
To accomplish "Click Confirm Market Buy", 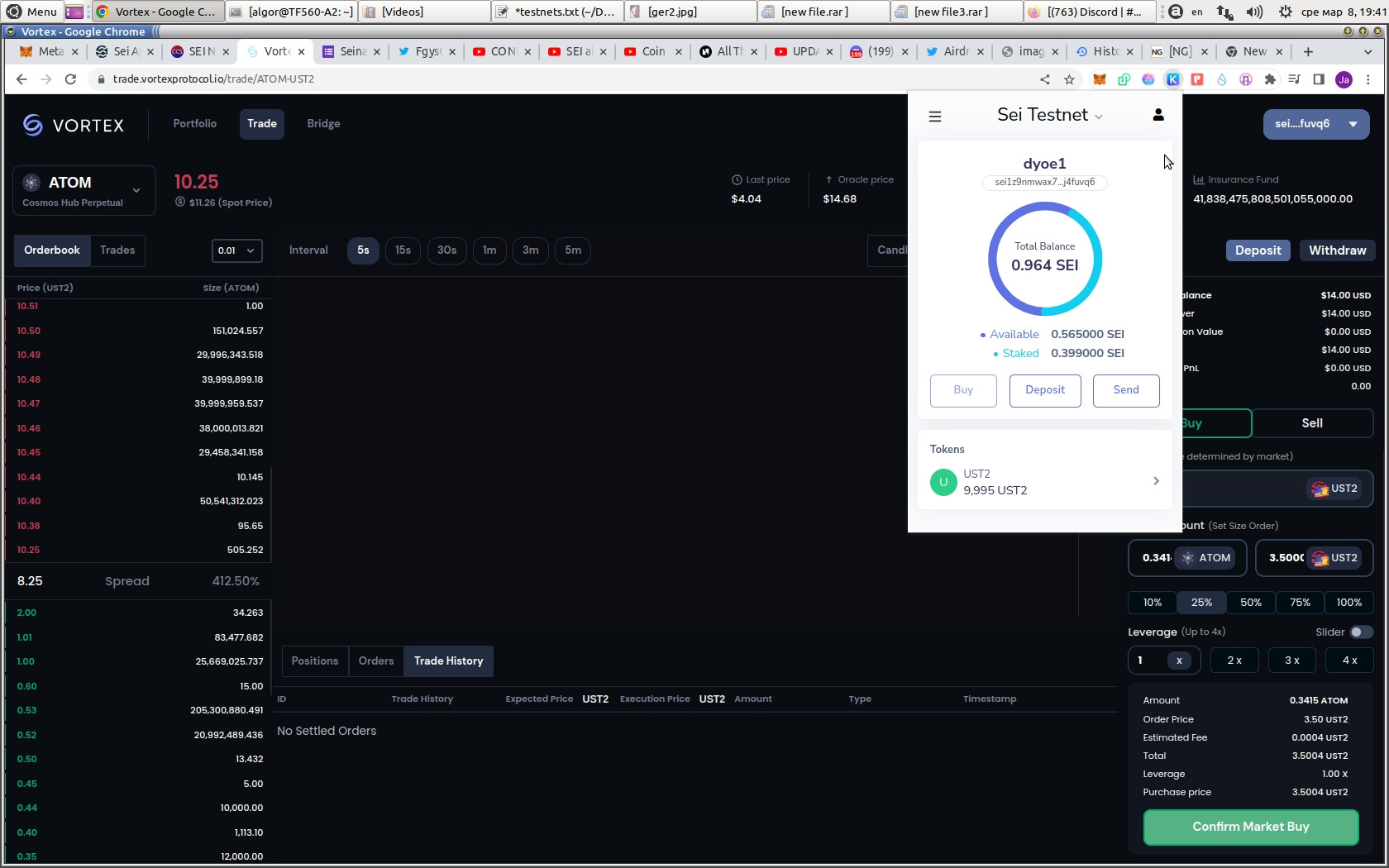I will coord(1251,827).
